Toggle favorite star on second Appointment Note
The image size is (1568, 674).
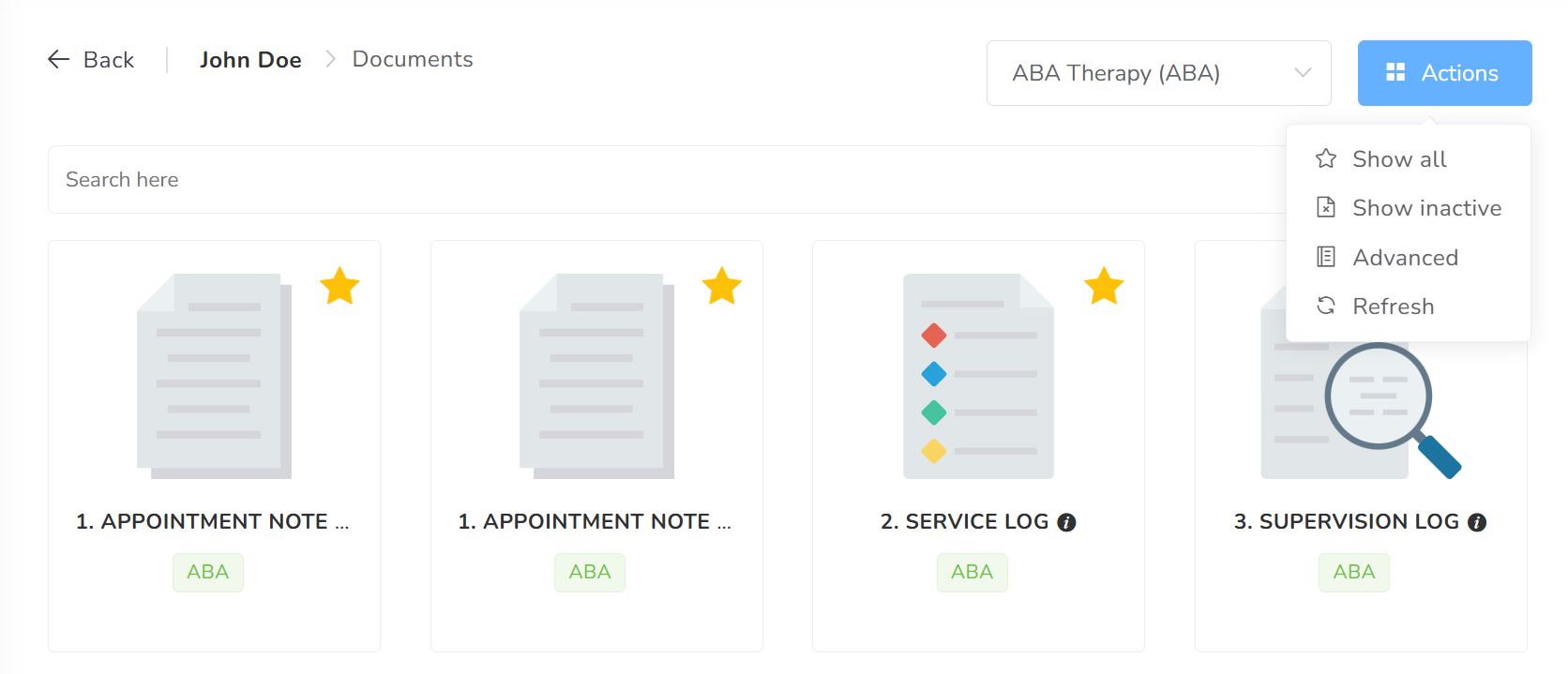722,286
